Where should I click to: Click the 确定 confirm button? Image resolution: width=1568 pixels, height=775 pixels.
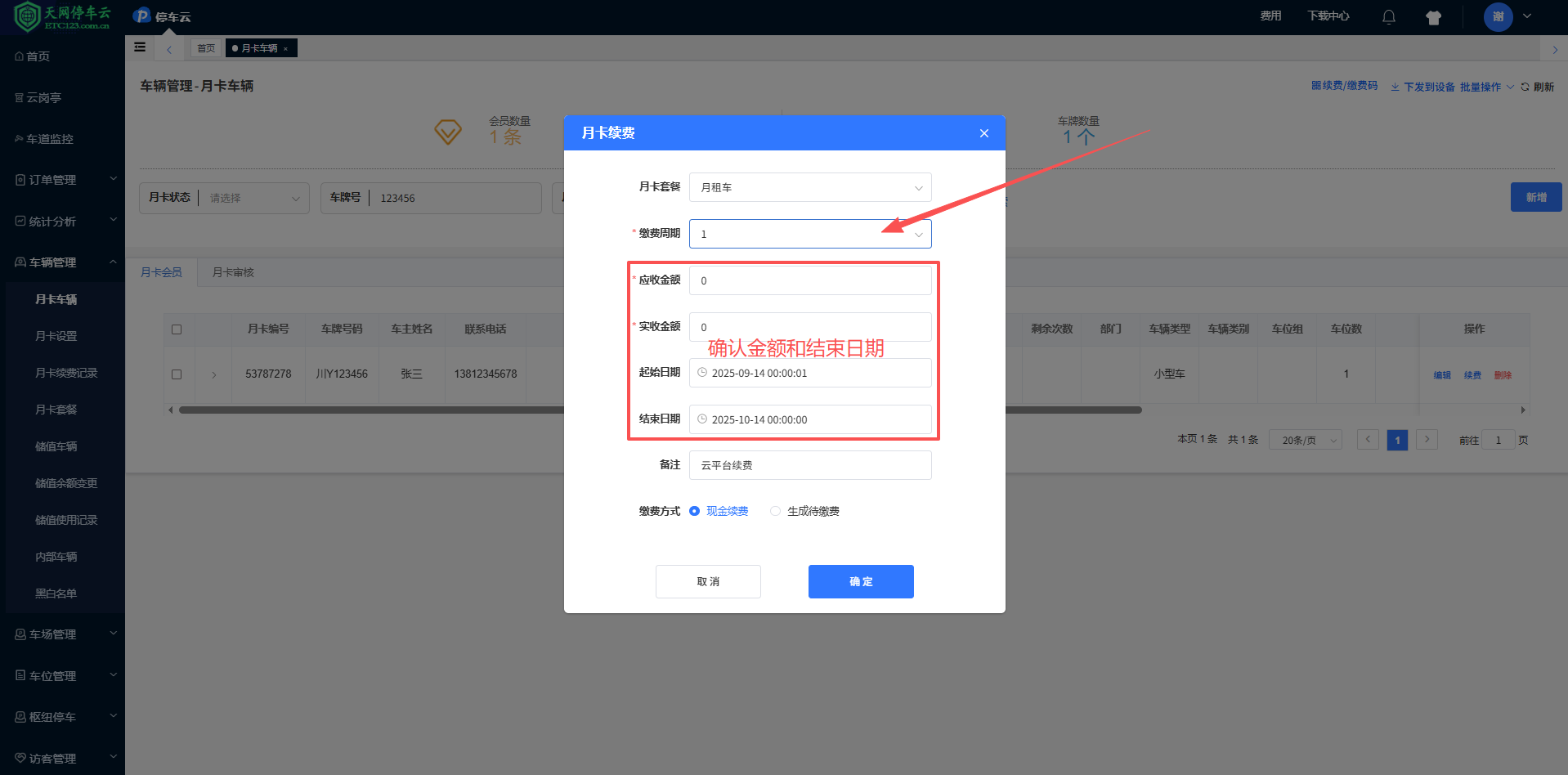pyautogui.click(x=861, y=581)
